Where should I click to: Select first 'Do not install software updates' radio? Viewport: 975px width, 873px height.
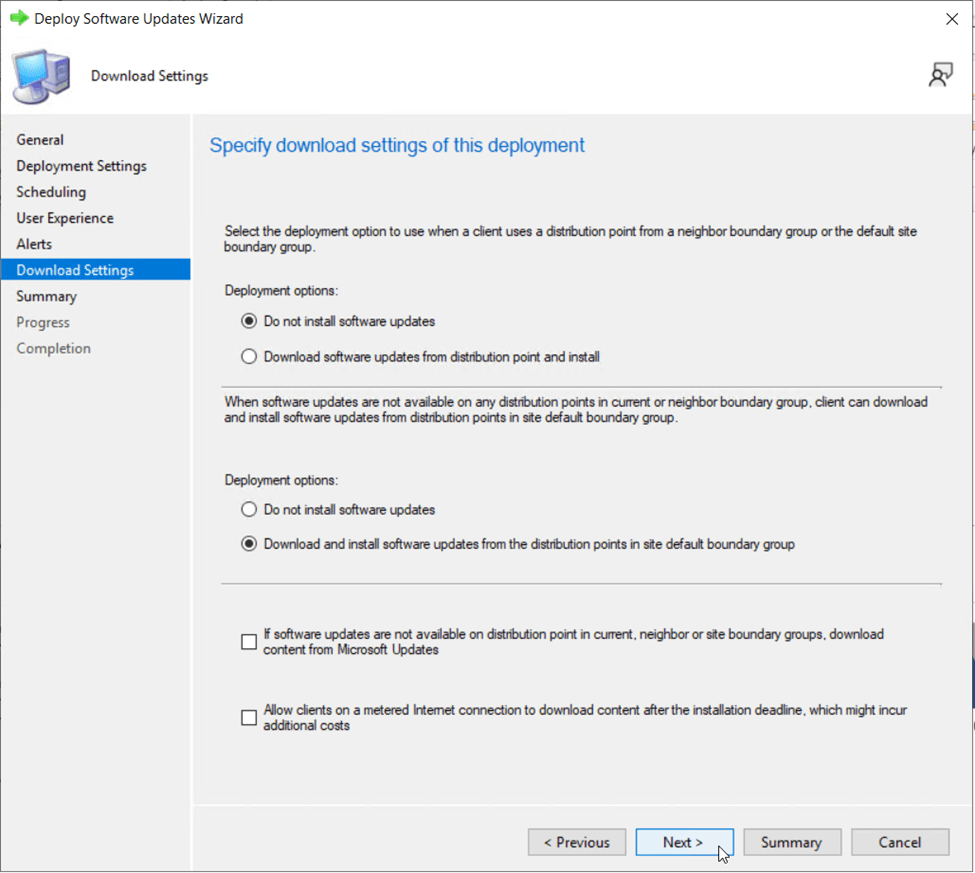(x=249, y=322)
